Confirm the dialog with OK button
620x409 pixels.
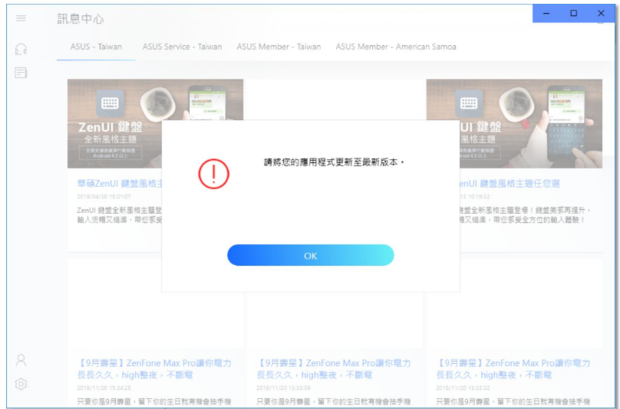[x=310, y=255]
